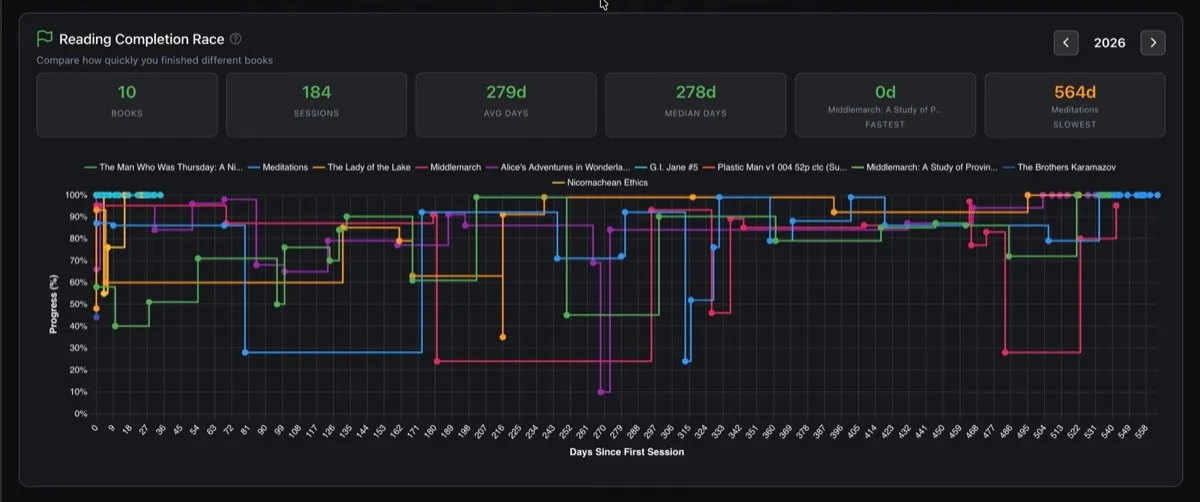This screenshot has height=502, width=1200.
Task: Toggle the Meditations legend entry
Action: point(276,168)
